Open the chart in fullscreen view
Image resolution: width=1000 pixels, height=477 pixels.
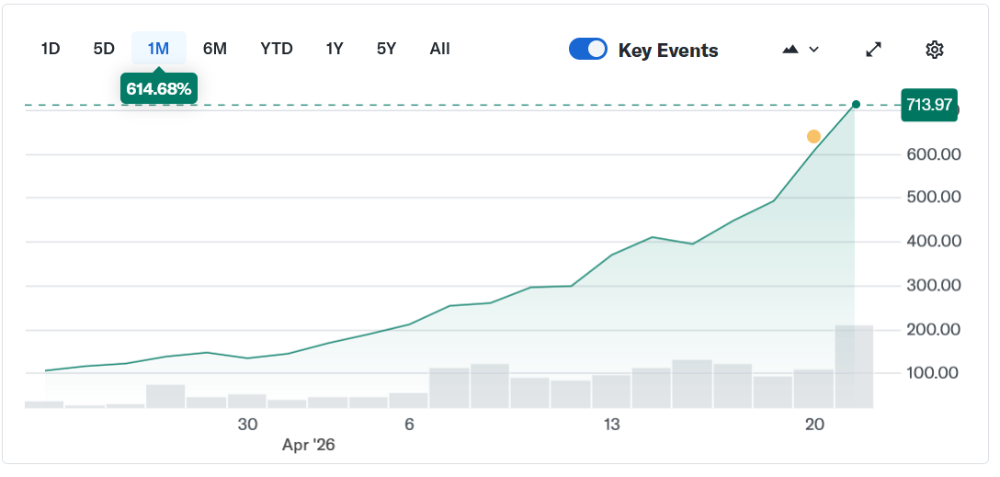tap(874, 49)
